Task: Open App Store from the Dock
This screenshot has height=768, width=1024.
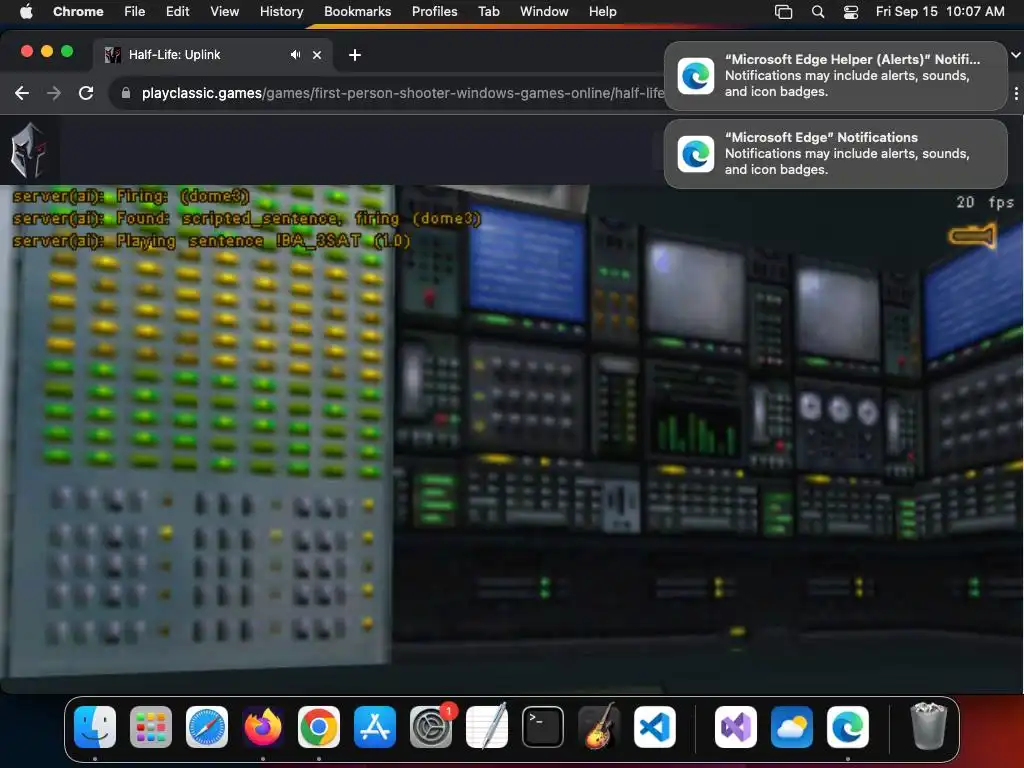Action: click(x=375, y=726)
